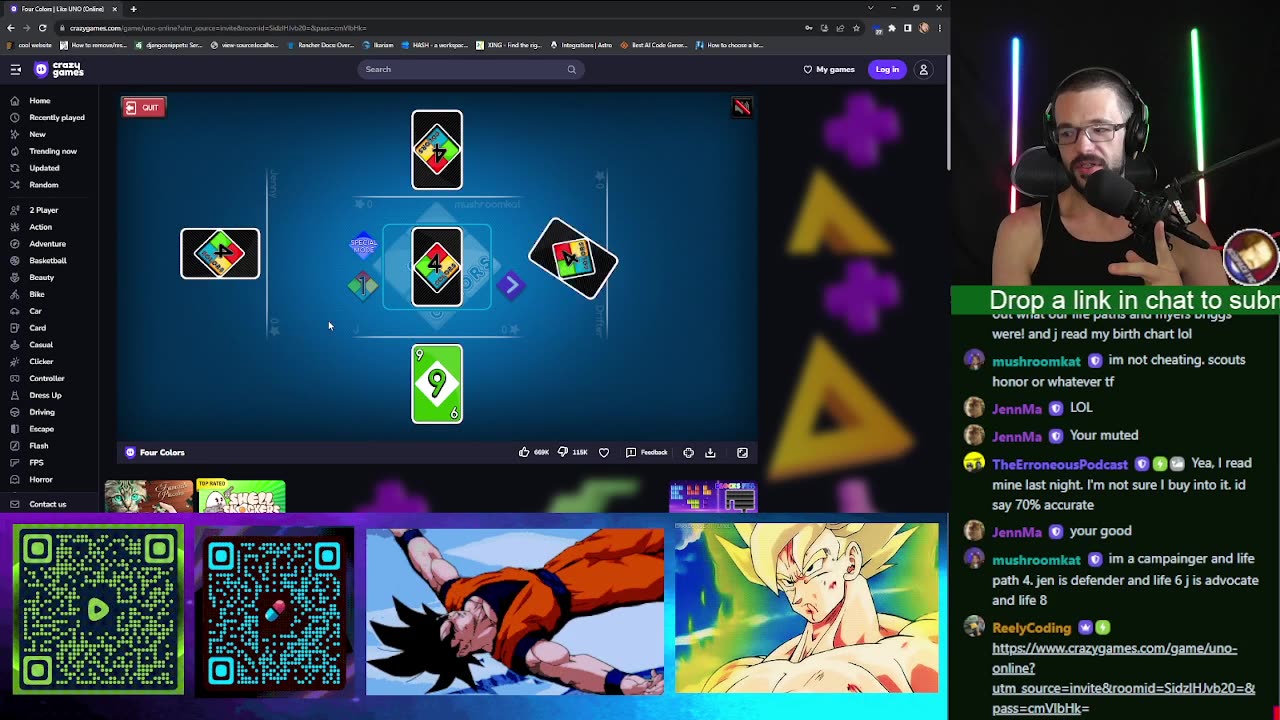This screenshot has width=1280, height=720.
Task: Play the green 9 card in hand
Action: (437, 384)
